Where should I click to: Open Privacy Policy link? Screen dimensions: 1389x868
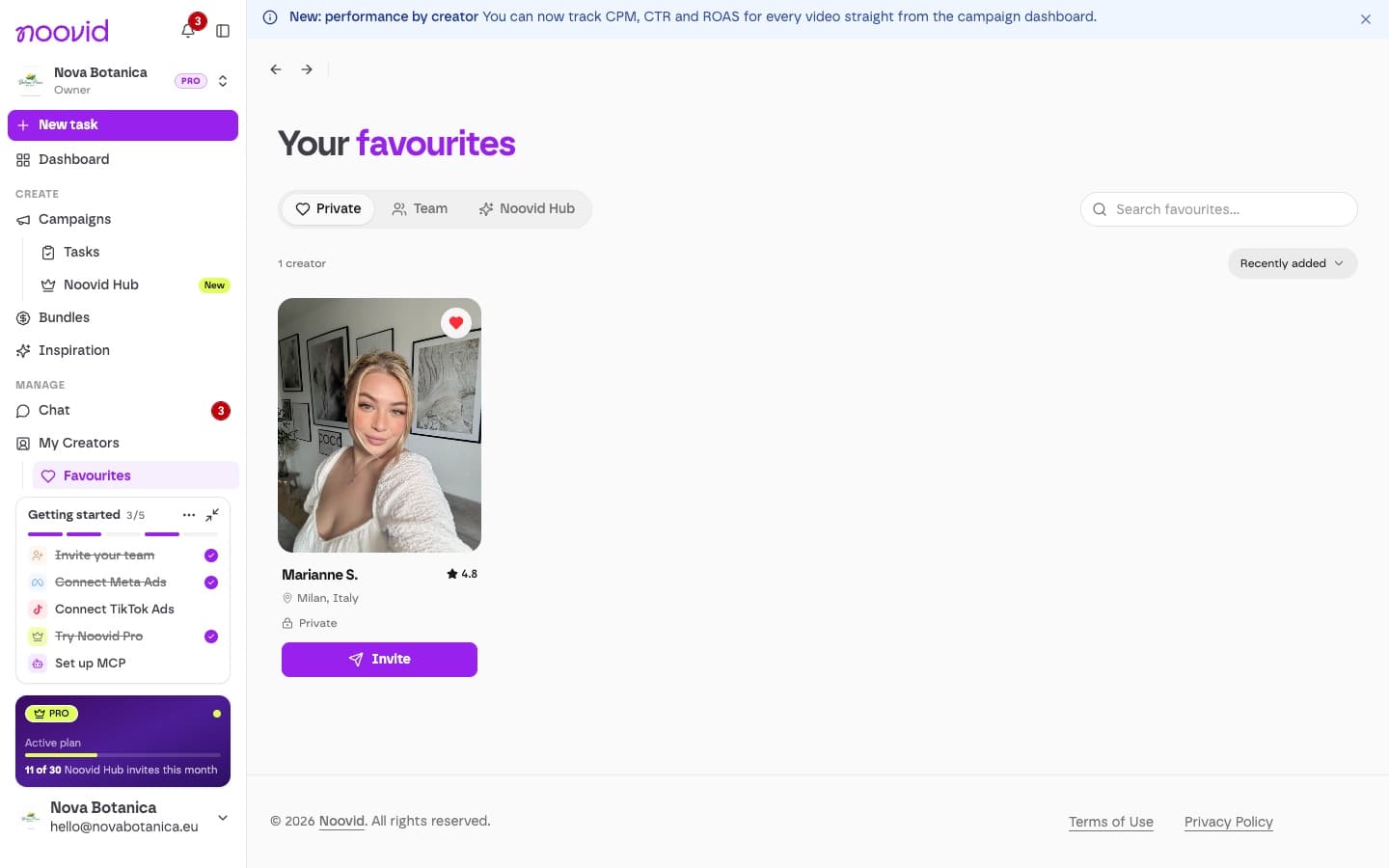tap(1229, 822)
